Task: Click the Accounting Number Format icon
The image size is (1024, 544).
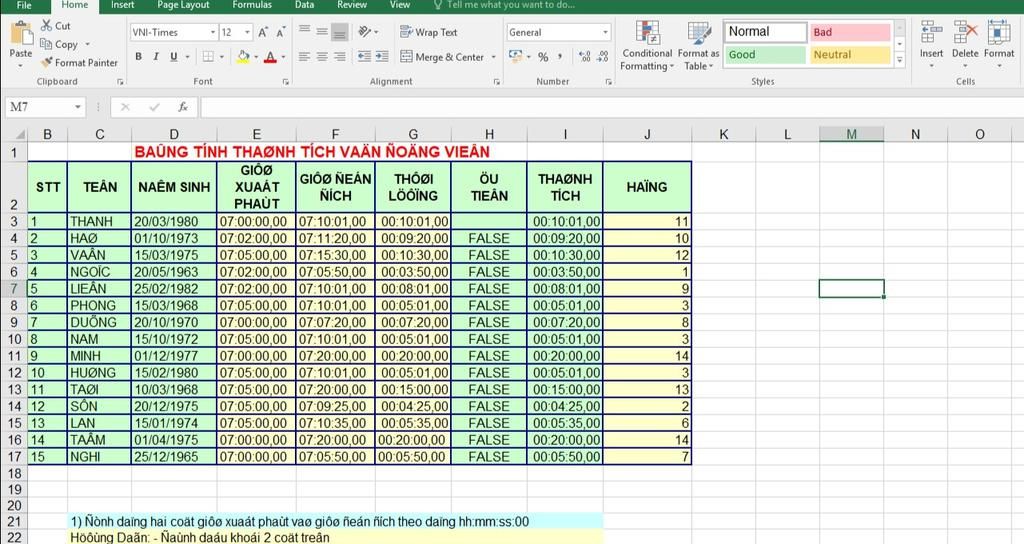Action: point(516,57)
